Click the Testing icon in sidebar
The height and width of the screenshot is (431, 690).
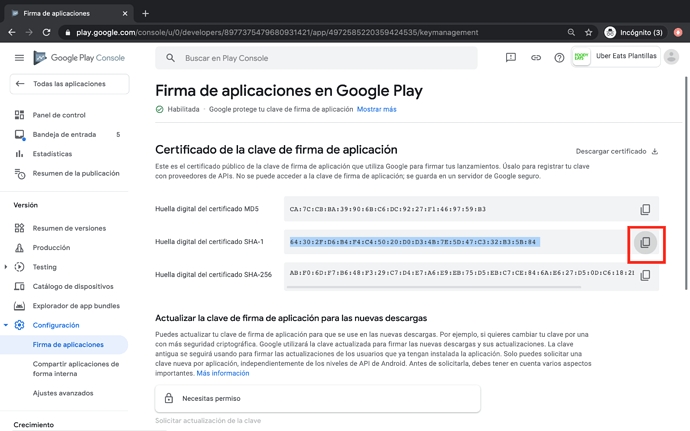[x=19, y=267]
